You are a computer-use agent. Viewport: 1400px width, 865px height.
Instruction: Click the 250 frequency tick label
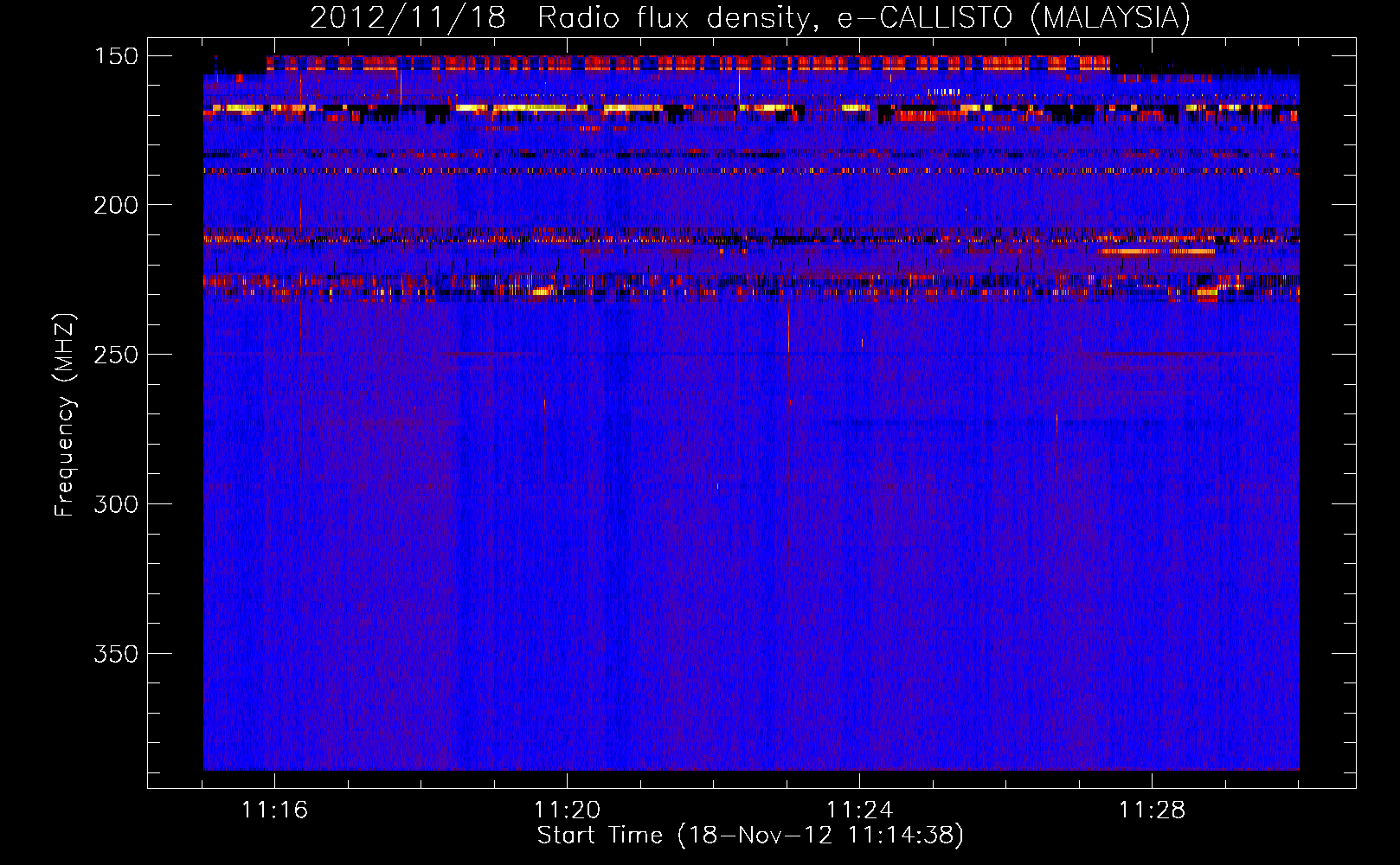pyautogui.click(x=116, y=355)
